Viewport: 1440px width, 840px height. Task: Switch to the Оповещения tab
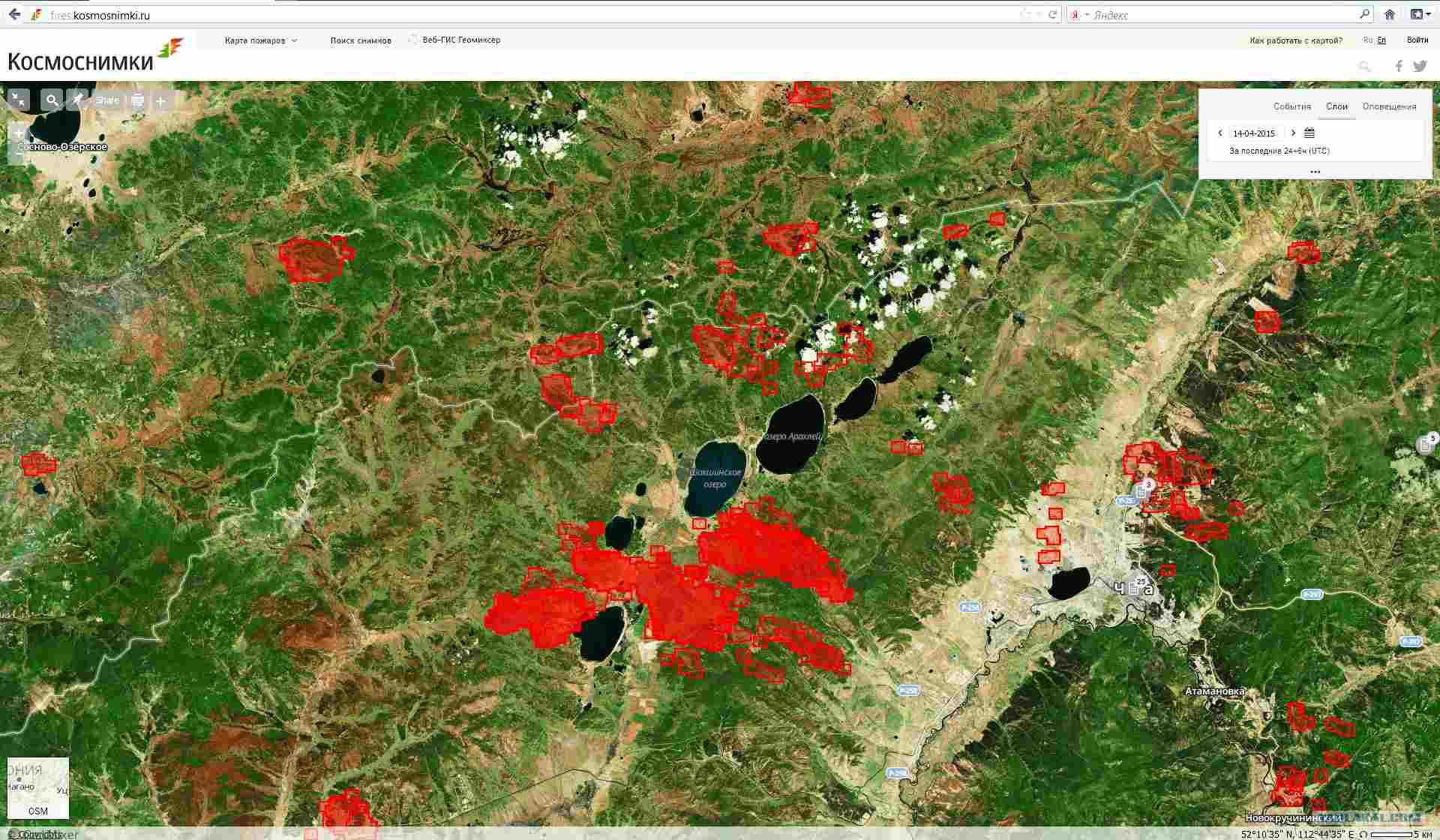(1389, 106)
